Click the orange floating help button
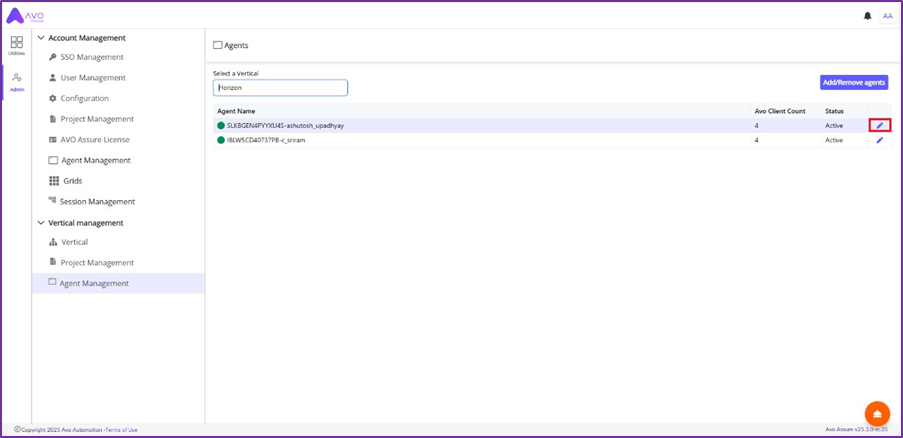 click(x=877, y=414)
